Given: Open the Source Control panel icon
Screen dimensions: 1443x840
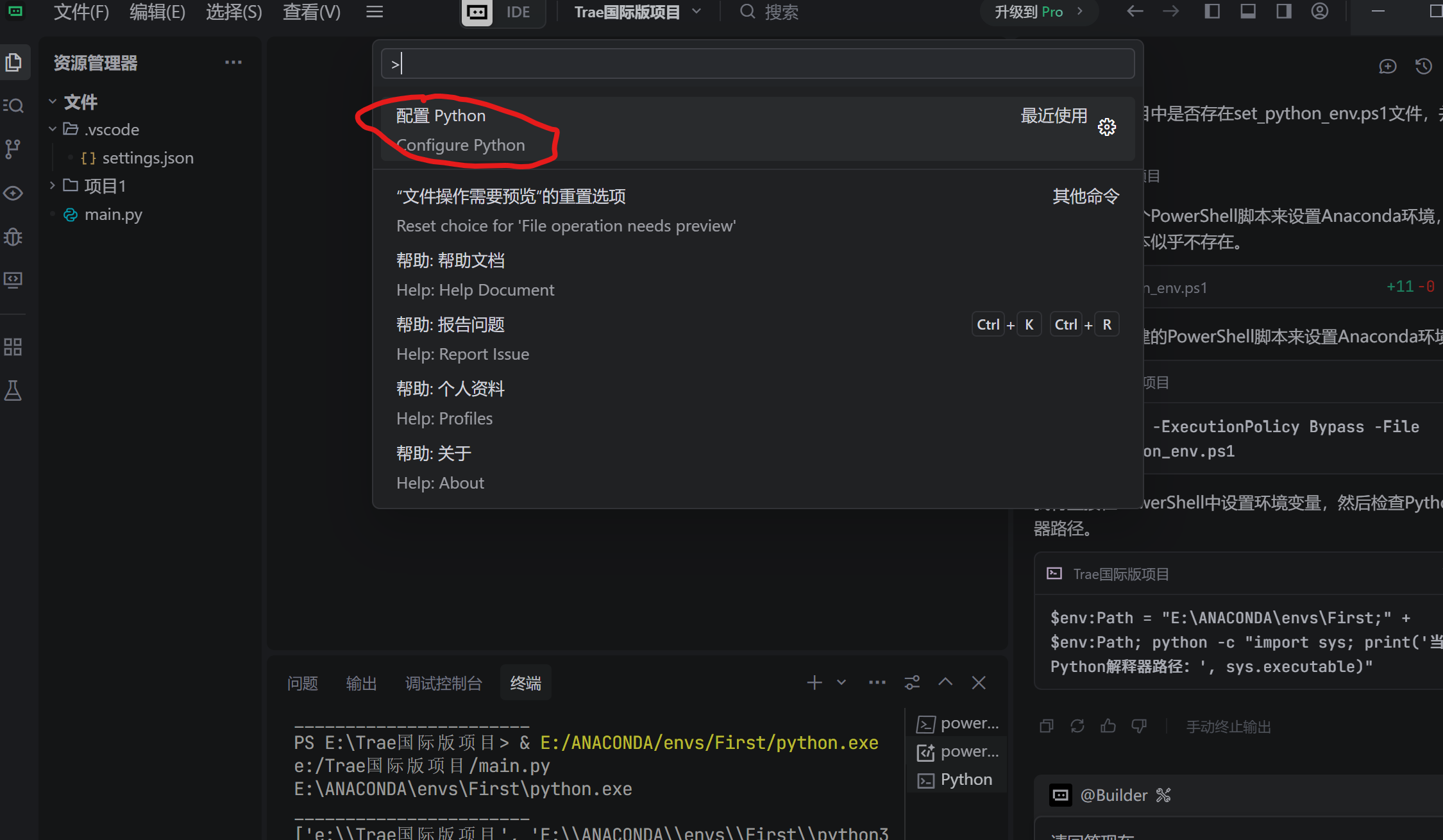Looking at the screenshot, I should pyautogui.click(x=13, y=149).
